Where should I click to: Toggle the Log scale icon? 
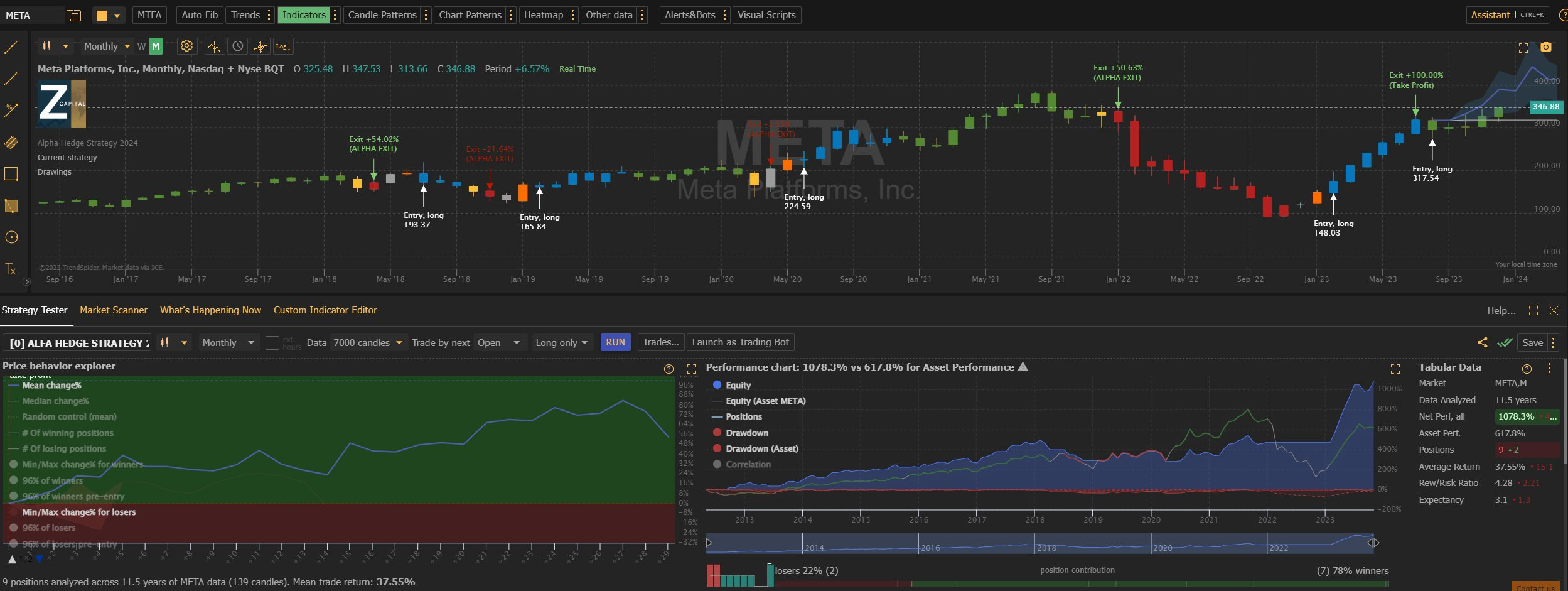282,46
